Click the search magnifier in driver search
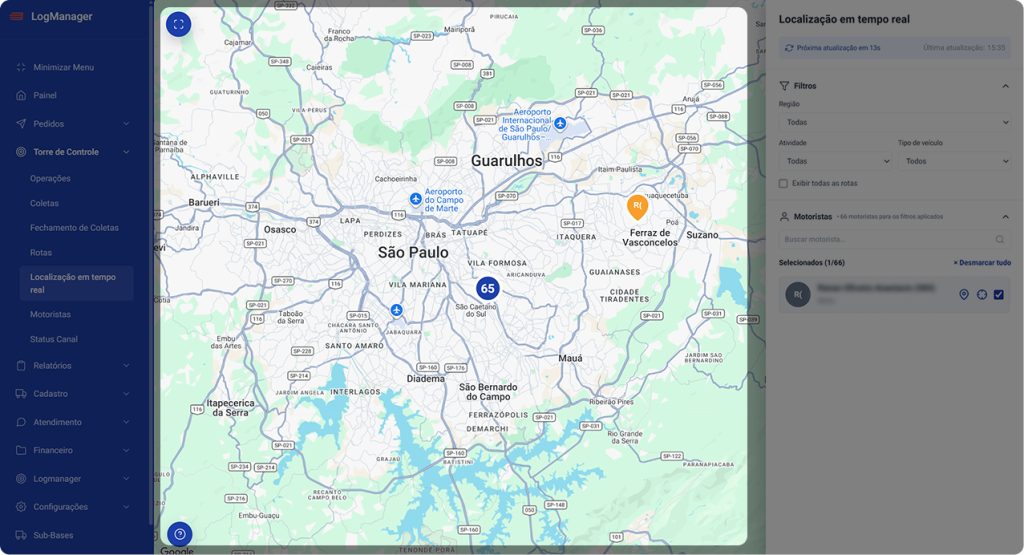1024x555 pixels. [1000, 240]
